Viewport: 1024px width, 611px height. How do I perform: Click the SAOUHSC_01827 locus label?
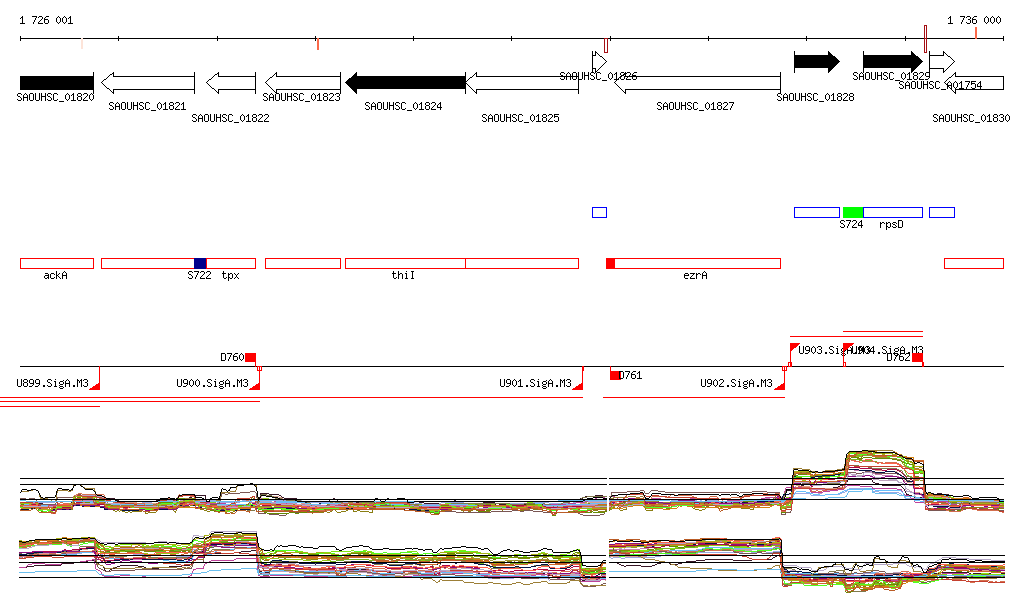(x=696, y=106)
